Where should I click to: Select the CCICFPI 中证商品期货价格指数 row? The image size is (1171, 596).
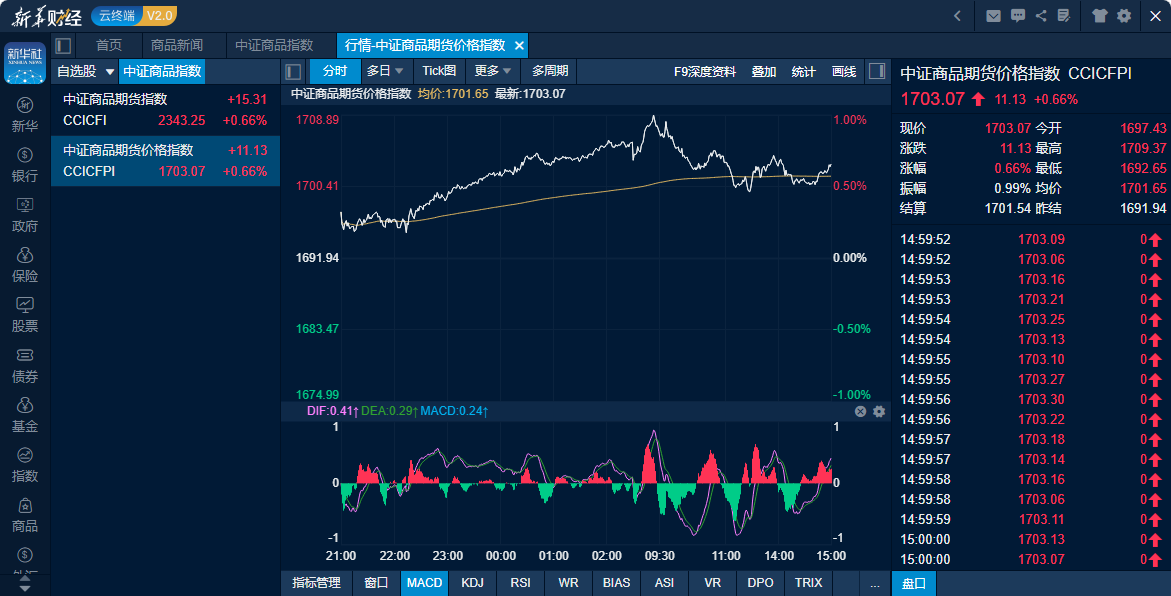coord(165,161)
